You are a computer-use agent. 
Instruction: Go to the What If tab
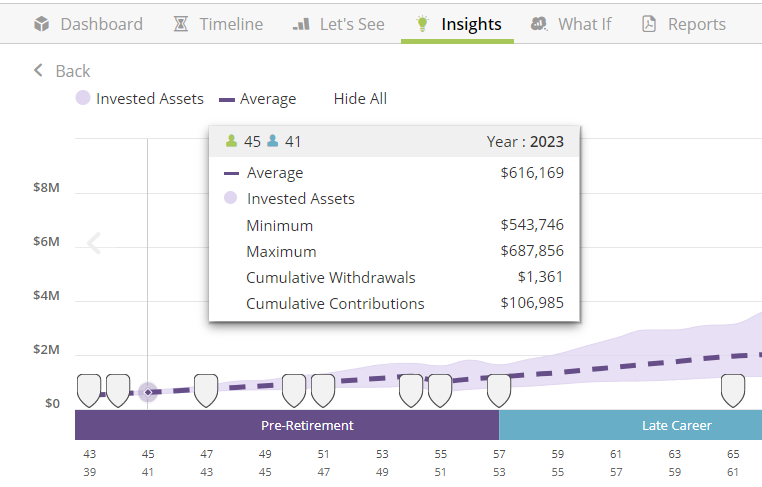pyautogui.click(x=584, y=24)
